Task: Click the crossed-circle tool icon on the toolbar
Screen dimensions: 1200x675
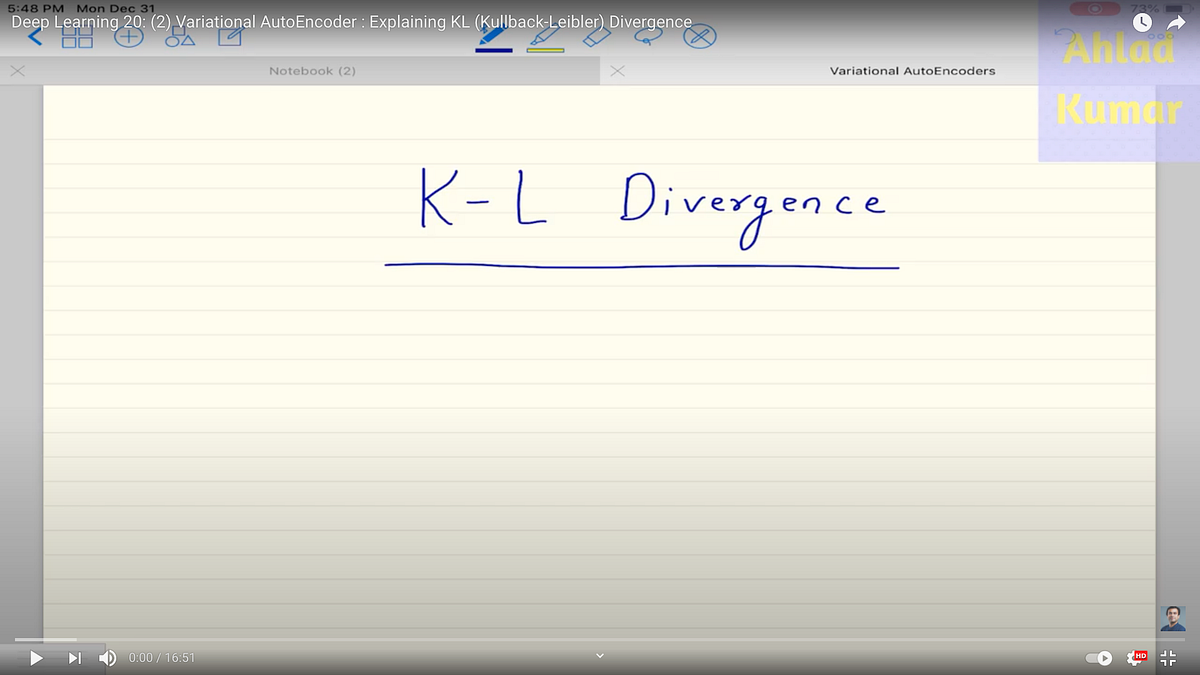Action: 700,36
